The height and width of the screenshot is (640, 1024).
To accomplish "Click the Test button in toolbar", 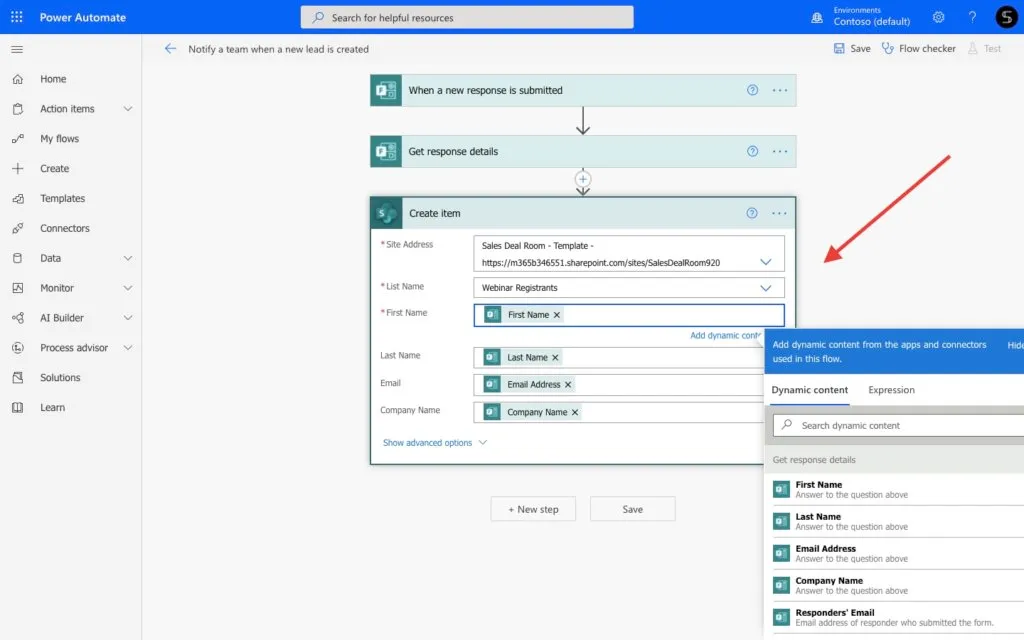I will point(984,48).
